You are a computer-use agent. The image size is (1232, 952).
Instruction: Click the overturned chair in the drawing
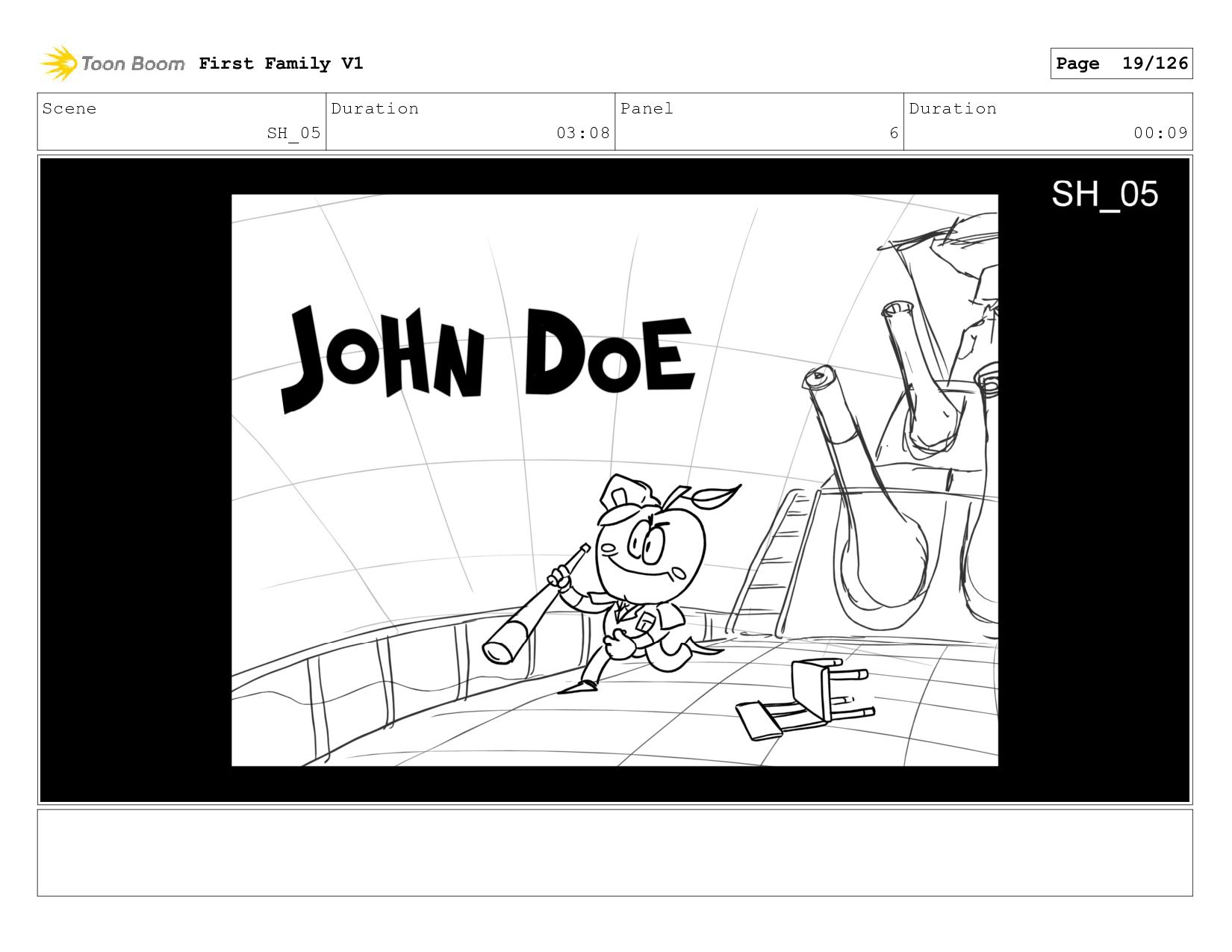pos(805,699)
